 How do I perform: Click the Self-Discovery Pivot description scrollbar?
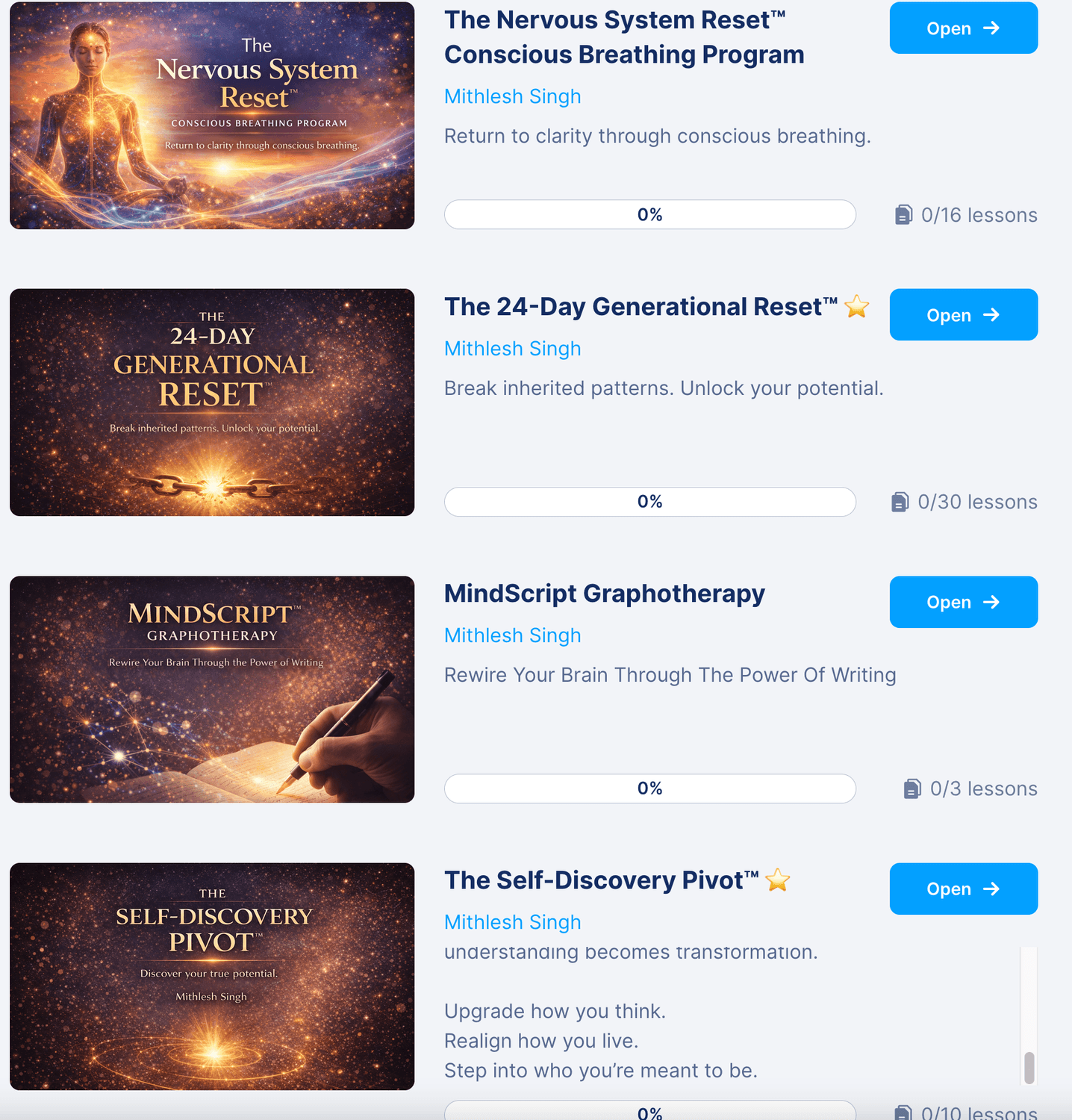tap(1029, 1015)
